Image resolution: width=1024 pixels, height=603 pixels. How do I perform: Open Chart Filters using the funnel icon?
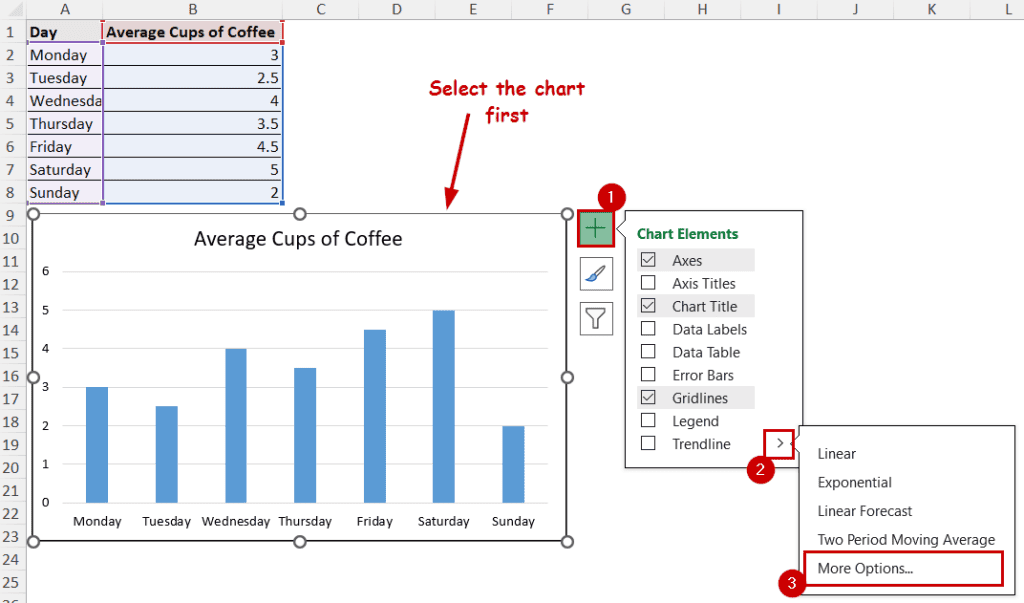(595, 318)
